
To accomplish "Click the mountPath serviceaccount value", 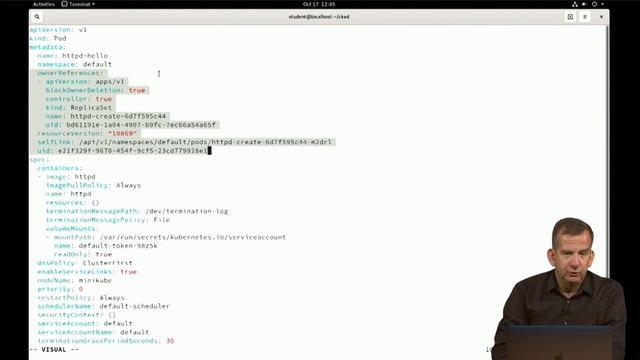I will coord(193,237).
